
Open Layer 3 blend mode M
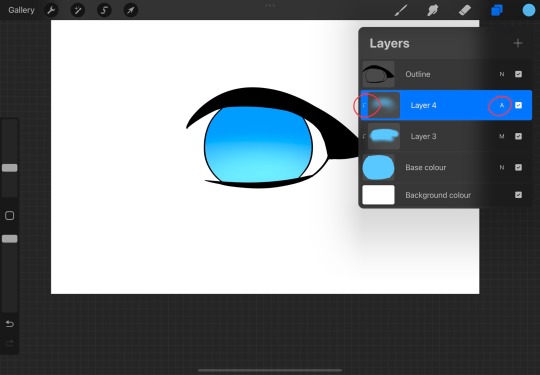click(502, 136)
